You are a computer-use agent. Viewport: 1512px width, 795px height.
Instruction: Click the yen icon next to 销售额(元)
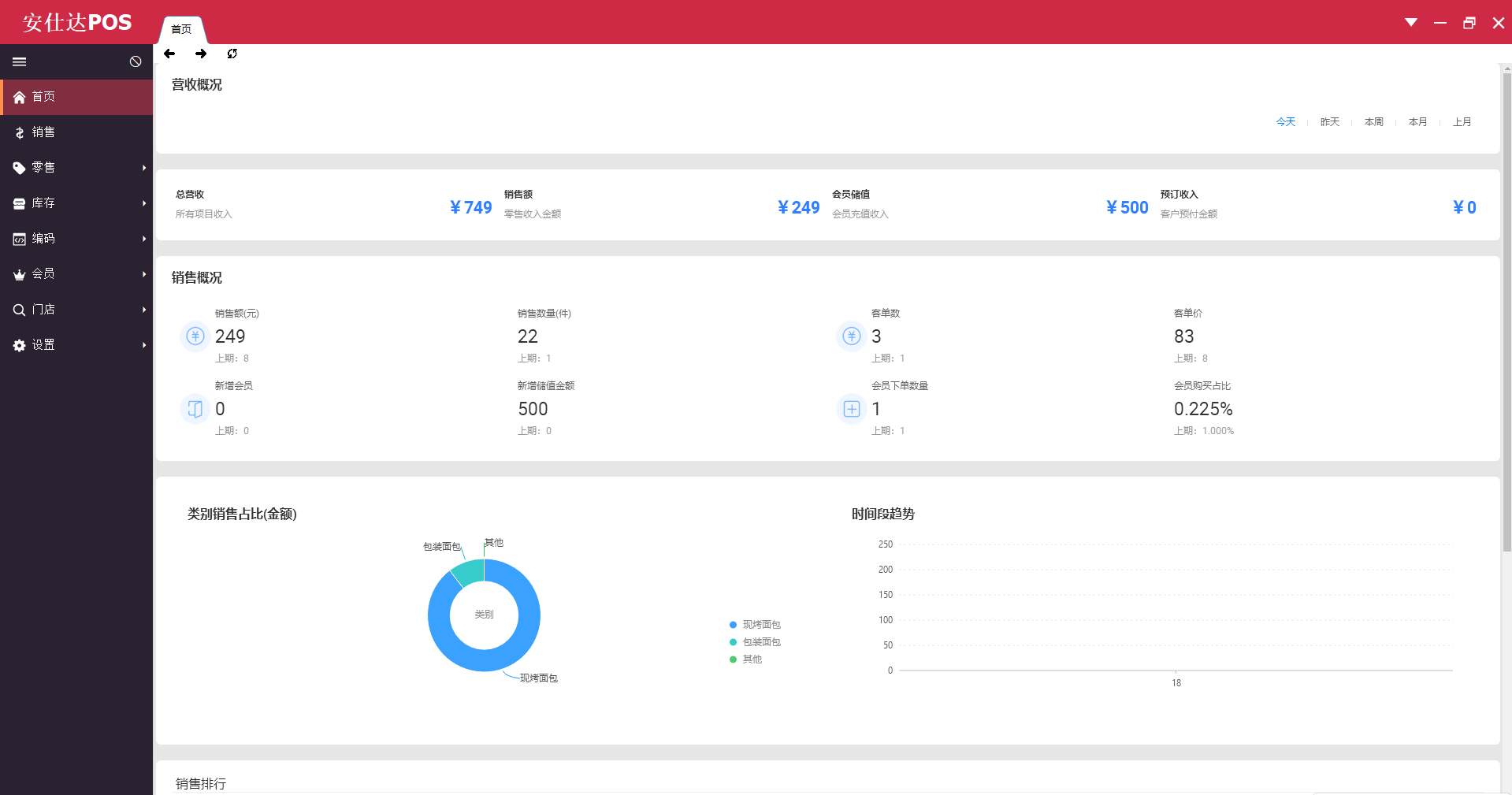tap(195, 336)
